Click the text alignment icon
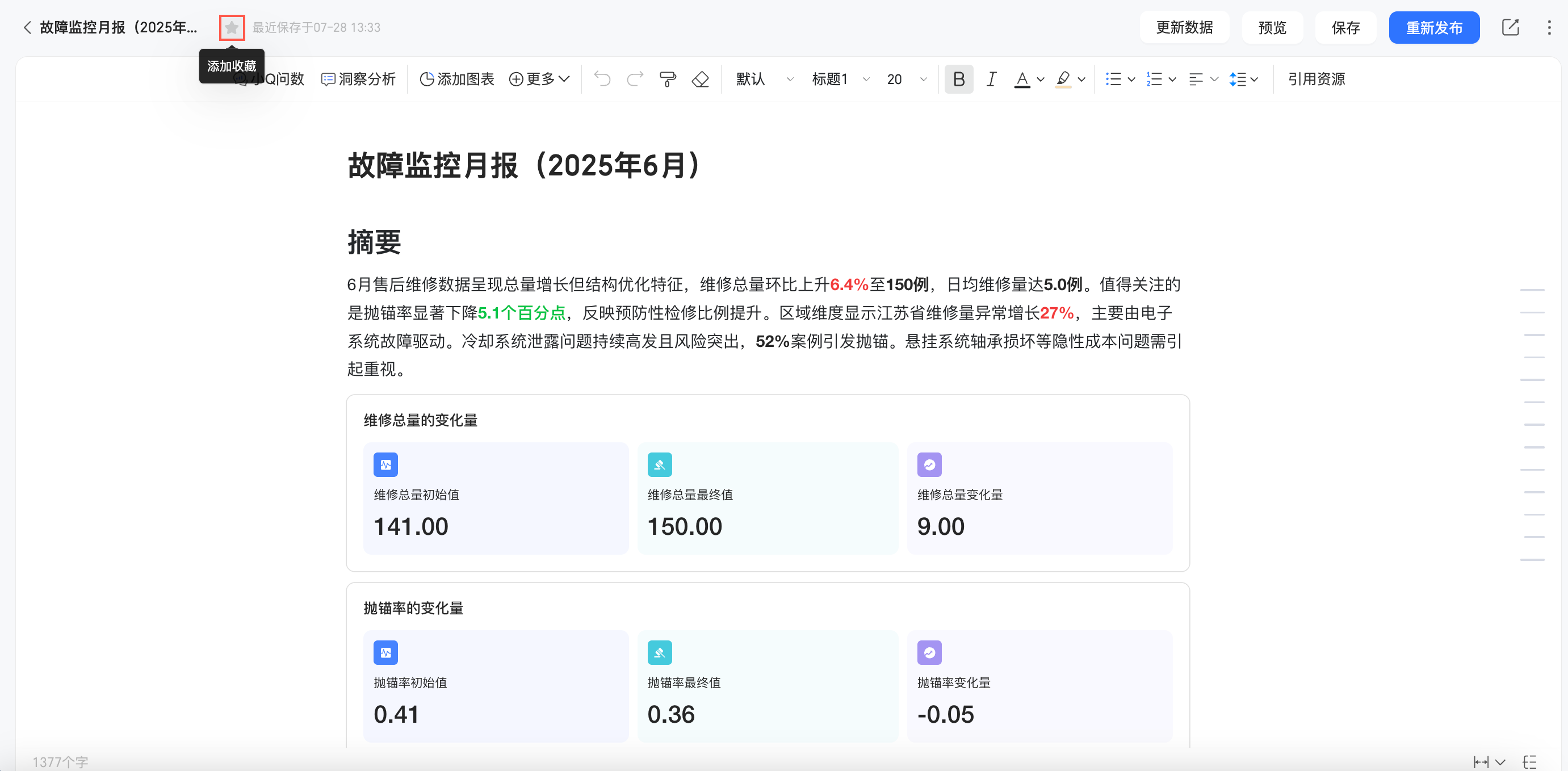 tap(1196, 79)
